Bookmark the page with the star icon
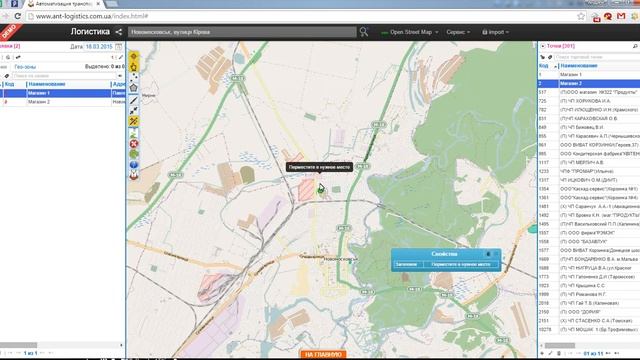The image size is (640, 360). 581,16
